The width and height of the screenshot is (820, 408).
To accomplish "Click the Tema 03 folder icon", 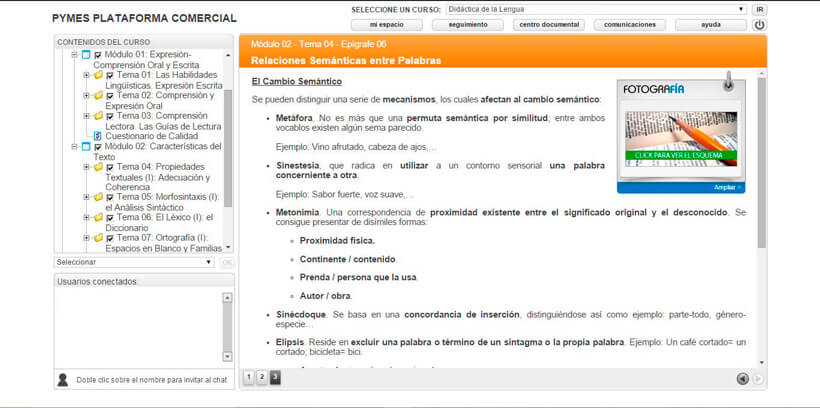I will pos(98,116).
